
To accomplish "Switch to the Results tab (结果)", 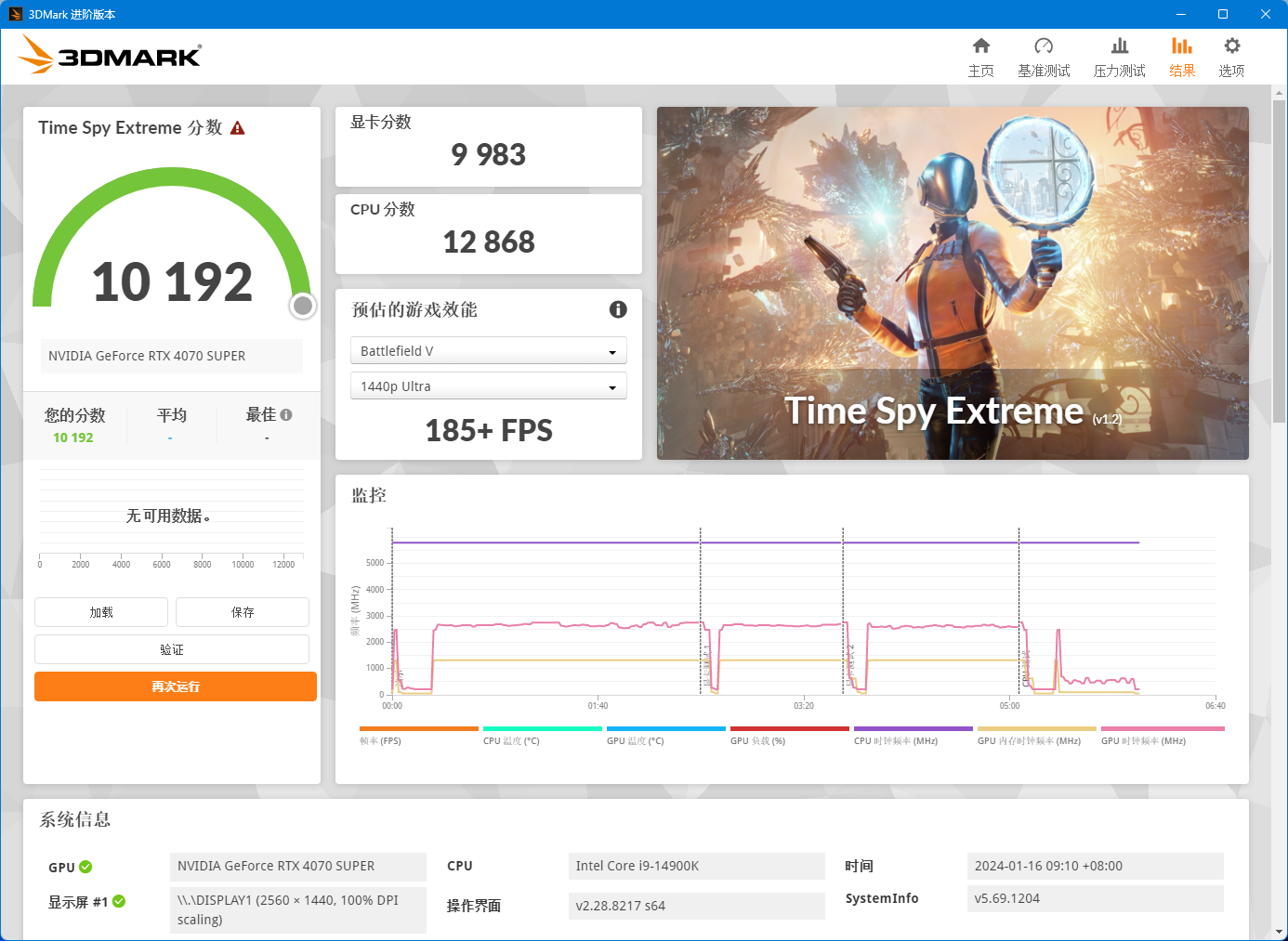I will pyautogui.click(x=1181, y=58).
